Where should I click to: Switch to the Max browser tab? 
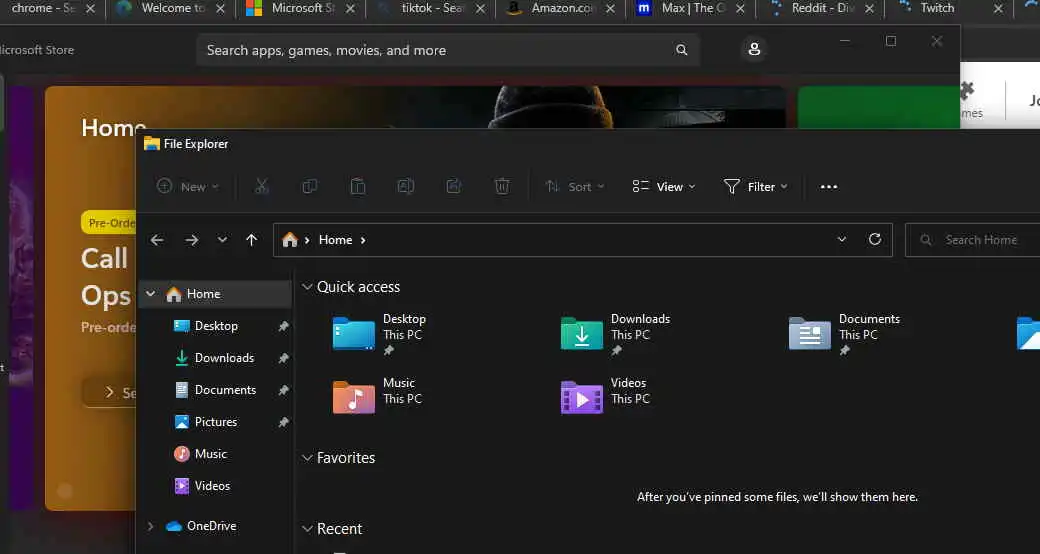pyautogui.click(x=690, y=9)
